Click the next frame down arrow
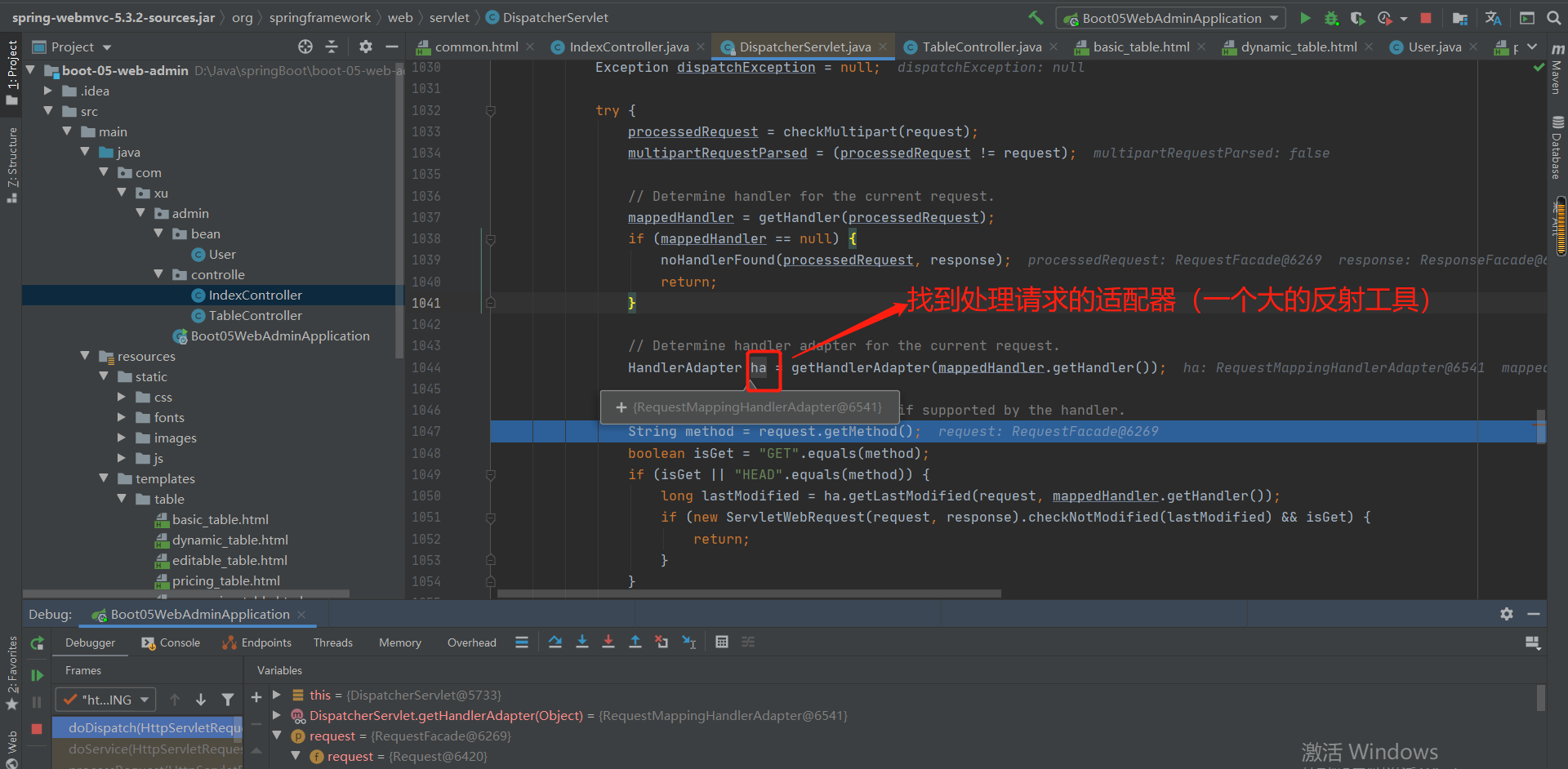The image size is (1568, 769). [x=201, y=700]
